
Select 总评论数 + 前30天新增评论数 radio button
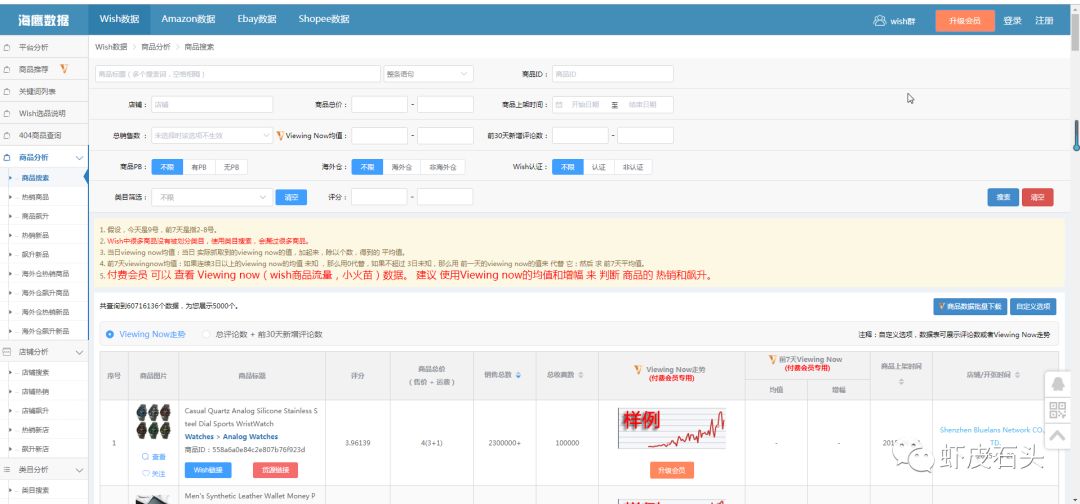206,335
